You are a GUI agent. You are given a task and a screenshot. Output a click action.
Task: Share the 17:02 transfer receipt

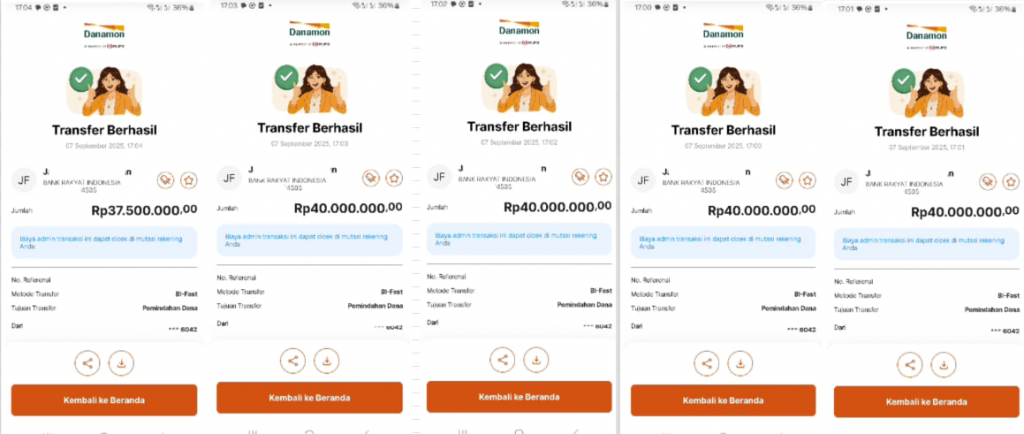503,360
